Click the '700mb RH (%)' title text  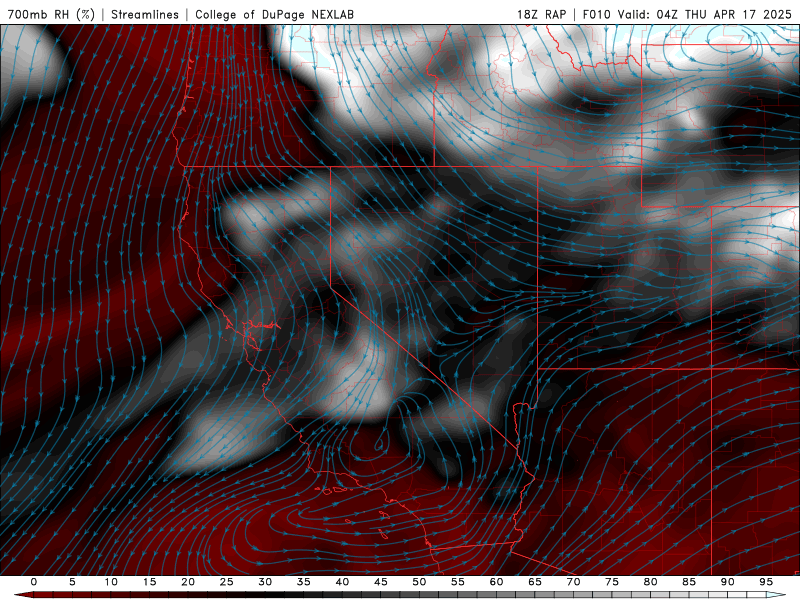[51, 14]
